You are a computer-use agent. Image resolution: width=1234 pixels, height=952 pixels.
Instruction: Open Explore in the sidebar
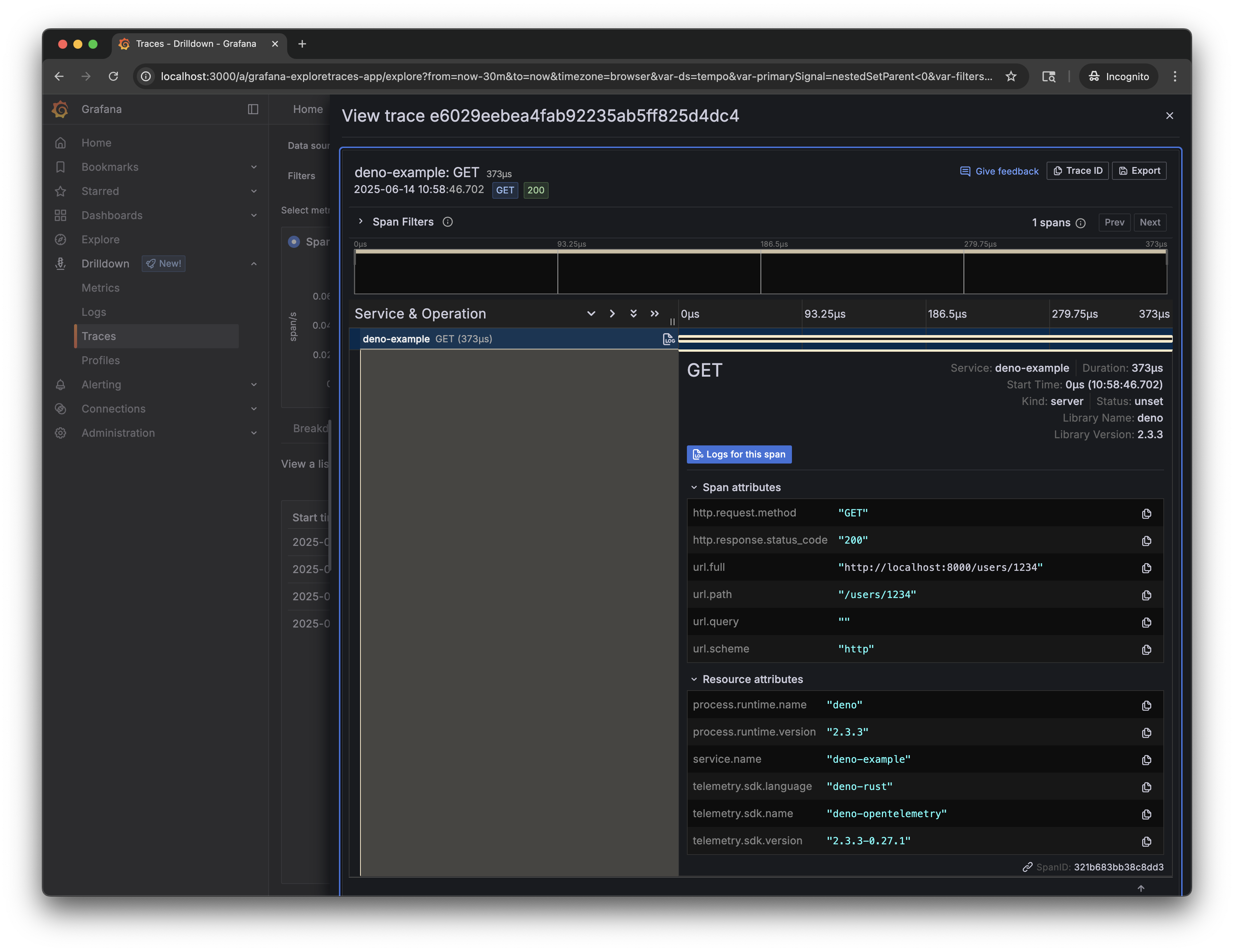click(x=100, y=239)
